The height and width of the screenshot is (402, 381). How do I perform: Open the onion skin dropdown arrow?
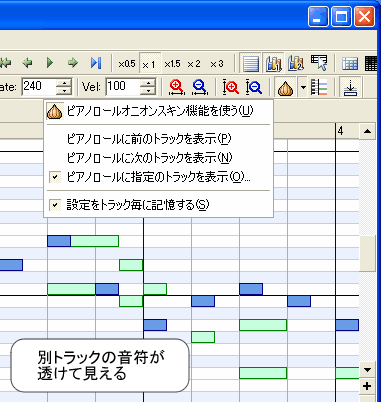click(x=303, y=88)
